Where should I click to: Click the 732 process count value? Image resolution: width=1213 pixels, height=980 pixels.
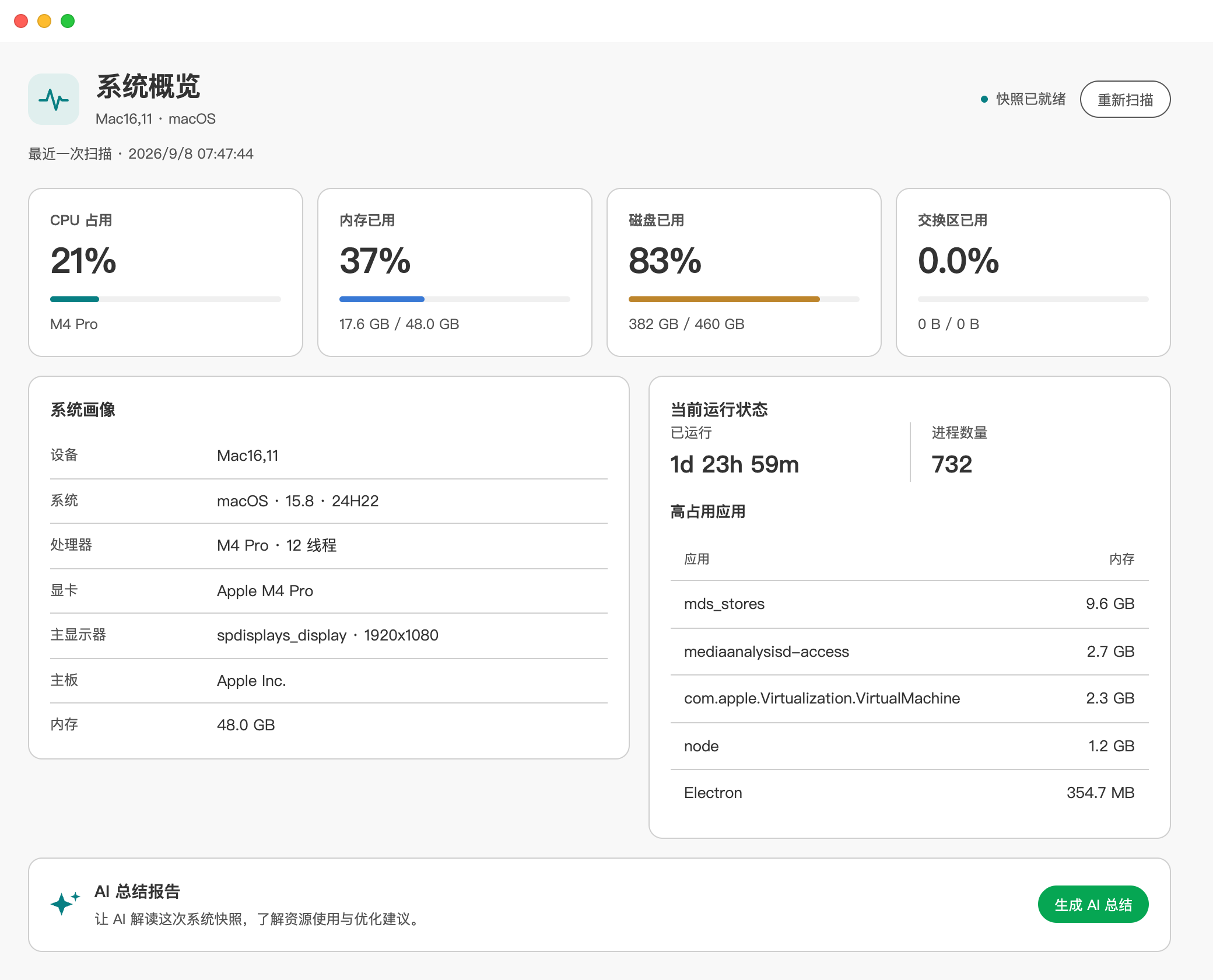tap(952, 464)
